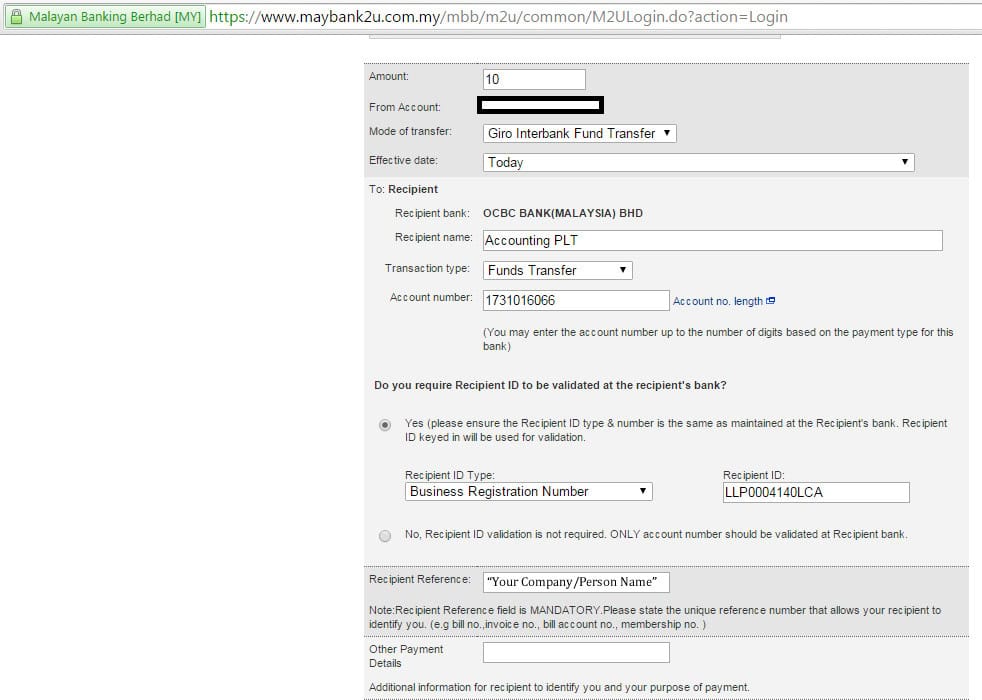This screenshot has height=700, width=982.
Task: Open the Account no. length link
Action: pos(718,301)
